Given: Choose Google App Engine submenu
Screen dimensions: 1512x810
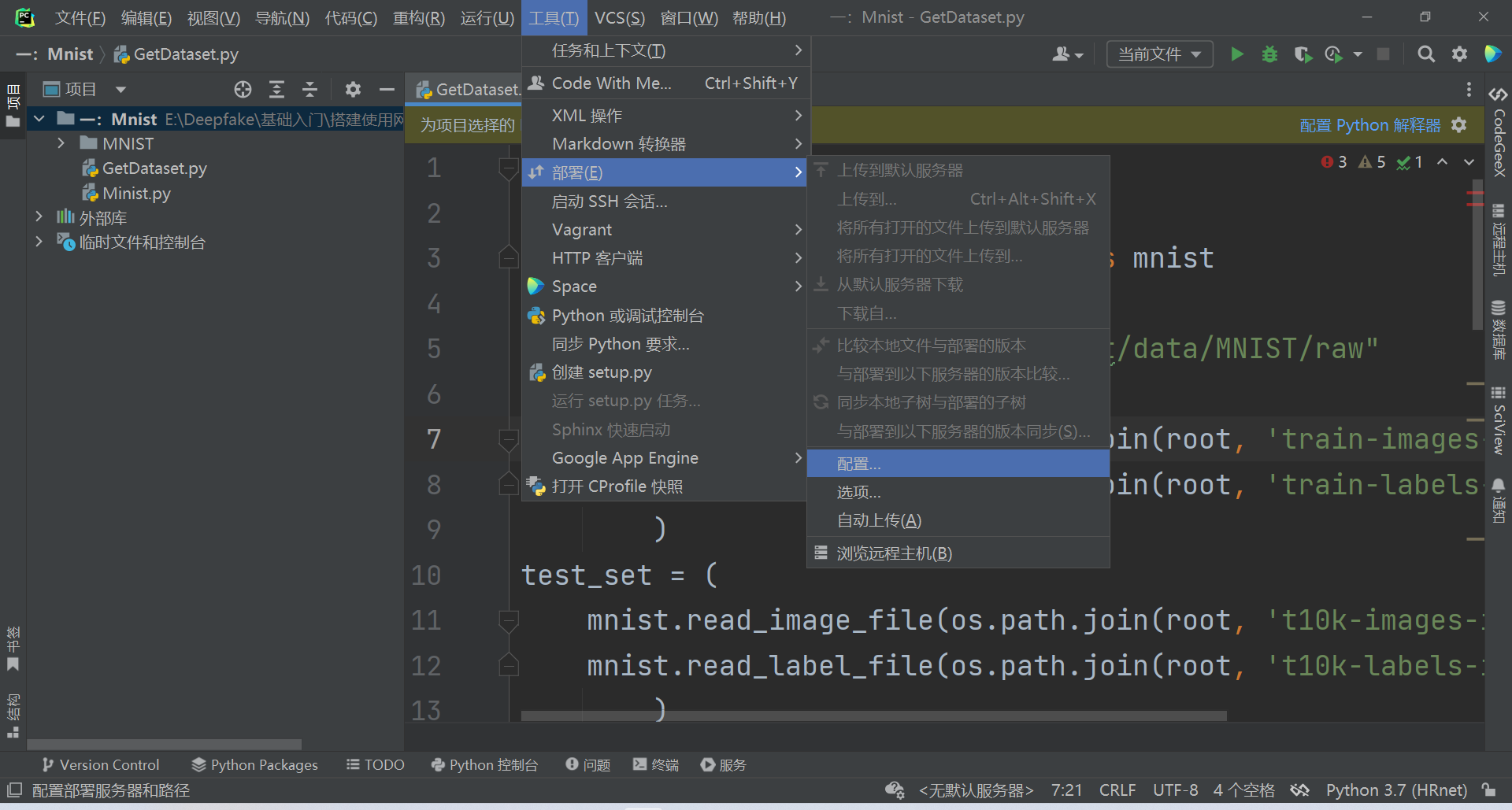Looking at the screenshot, I should pos(665,457).
